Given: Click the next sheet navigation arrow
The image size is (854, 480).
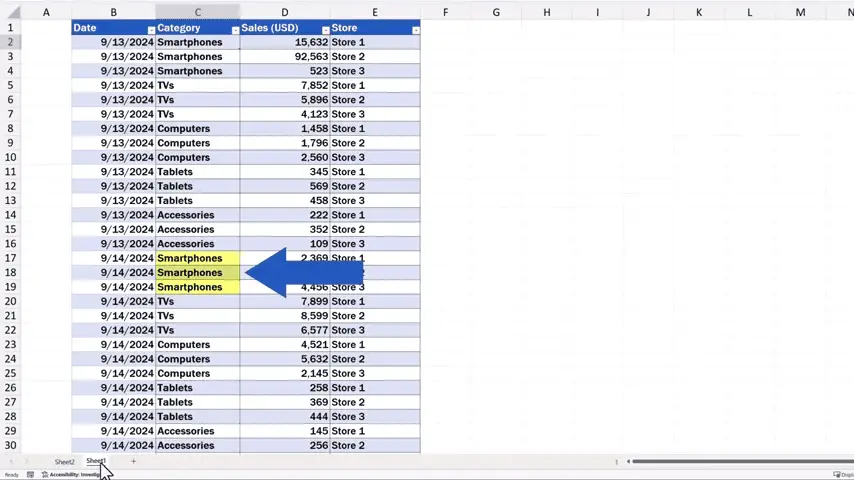Looking at the screenshot, I should [x=27, y=462].
